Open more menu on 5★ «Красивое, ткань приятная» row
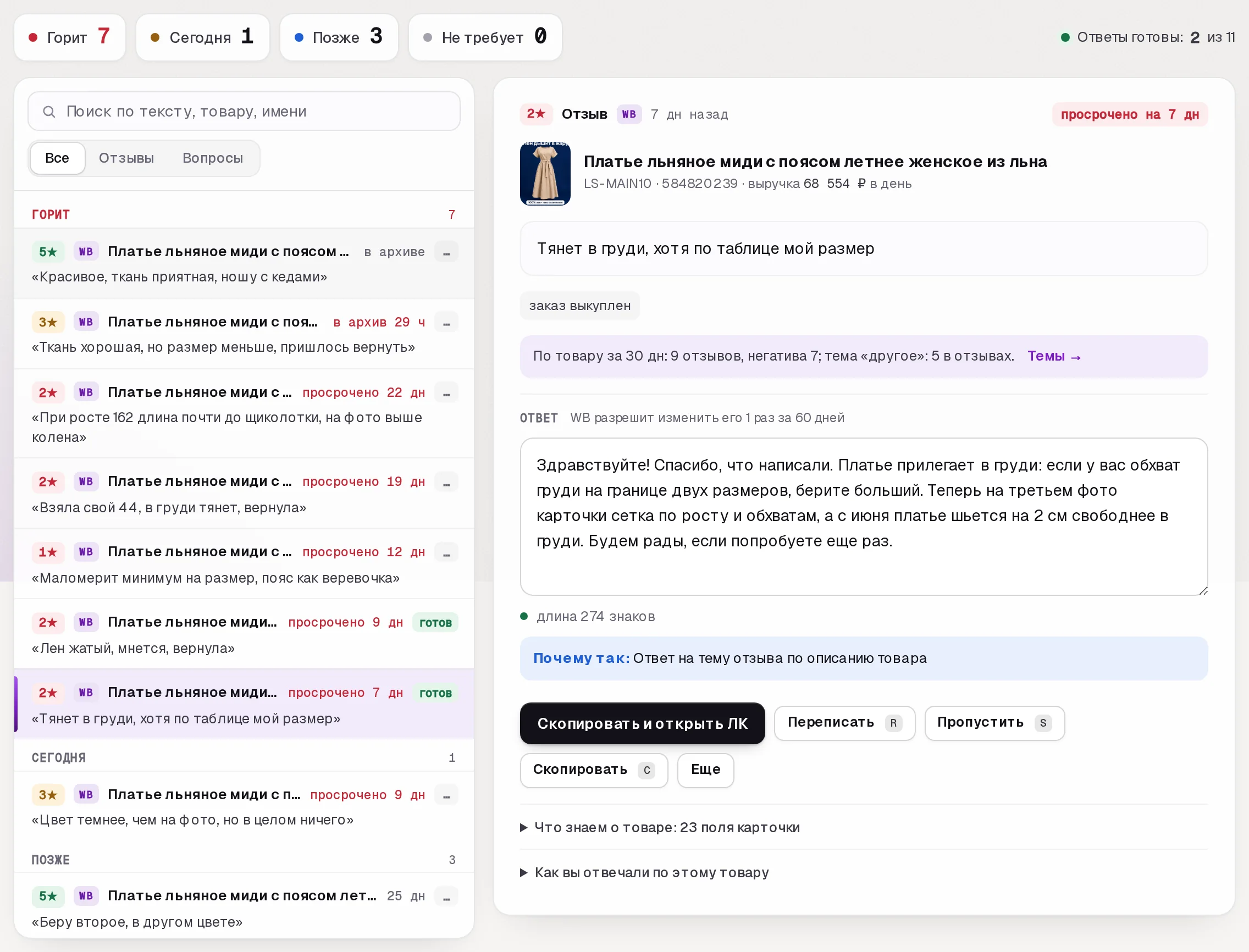This screenshot has width=1249, height=952. (446, 252)
